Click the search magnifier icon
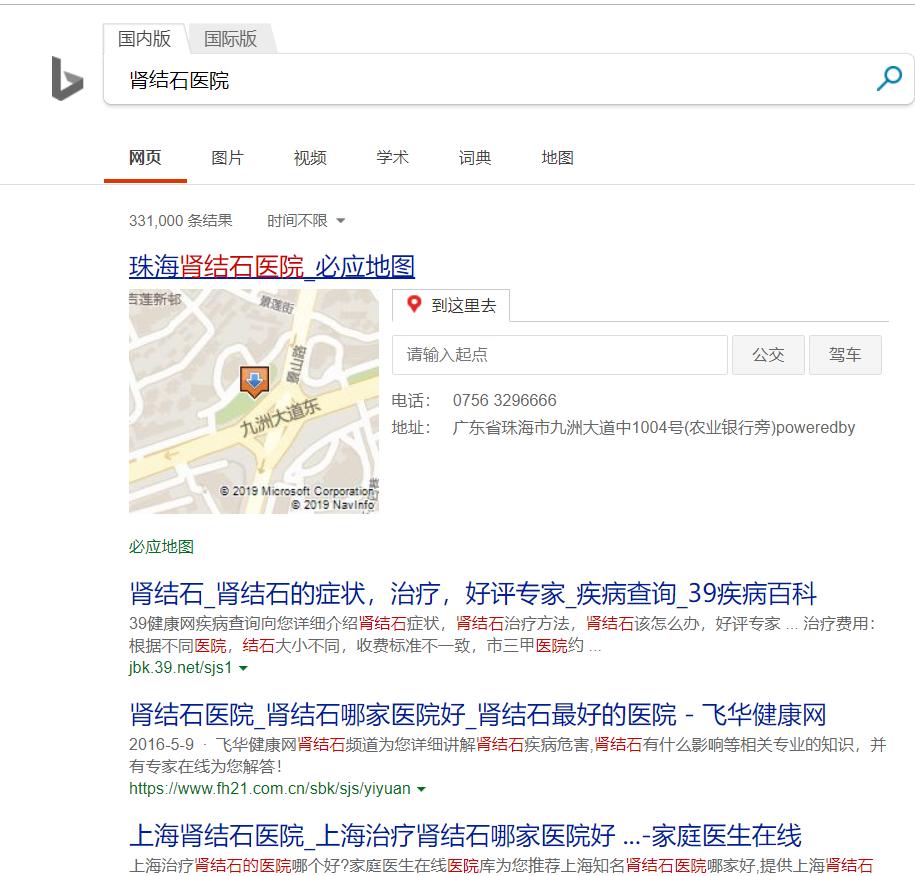Screen dimensions: 915x876 pos(888,77)
